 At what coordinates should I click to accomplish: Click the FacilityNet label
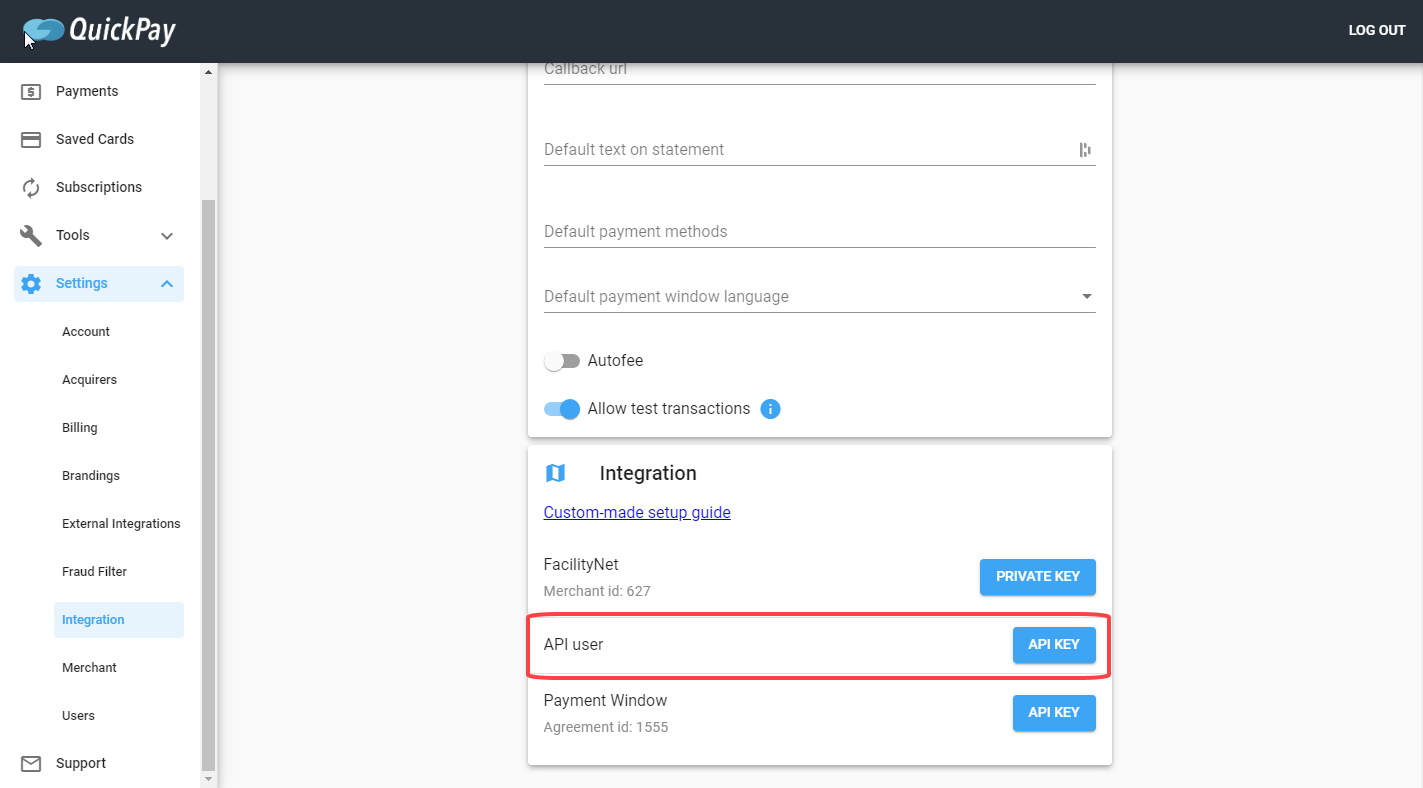581,564
